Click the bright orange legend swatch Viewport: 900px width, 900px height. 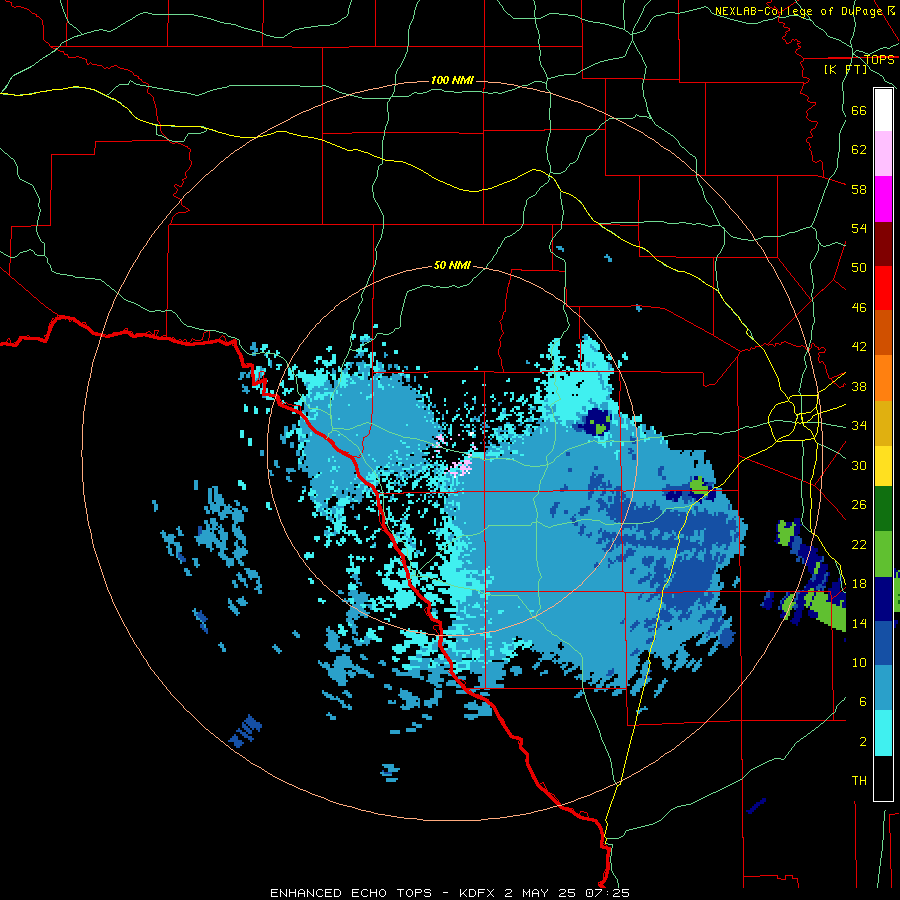883,378
